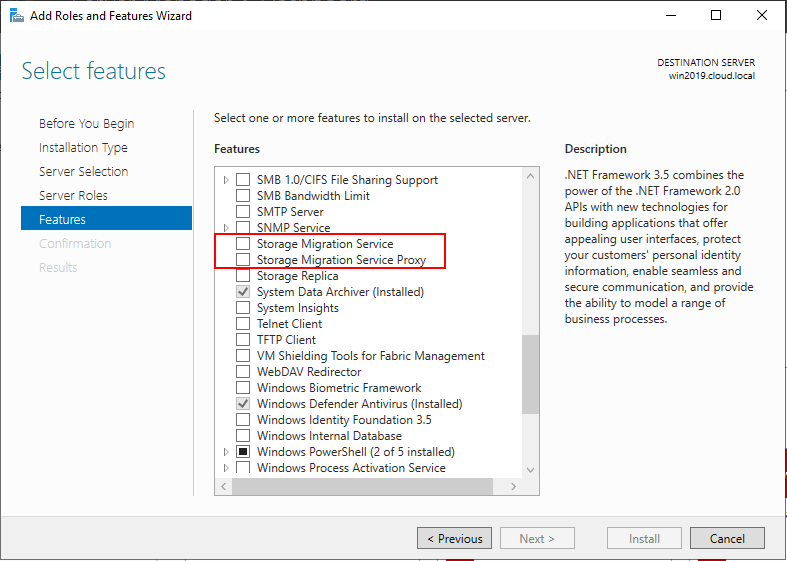Viewport: 787px width, 561px height.
Task: Click the vertical scrollbar thumb in the features list
Action: 531,374
